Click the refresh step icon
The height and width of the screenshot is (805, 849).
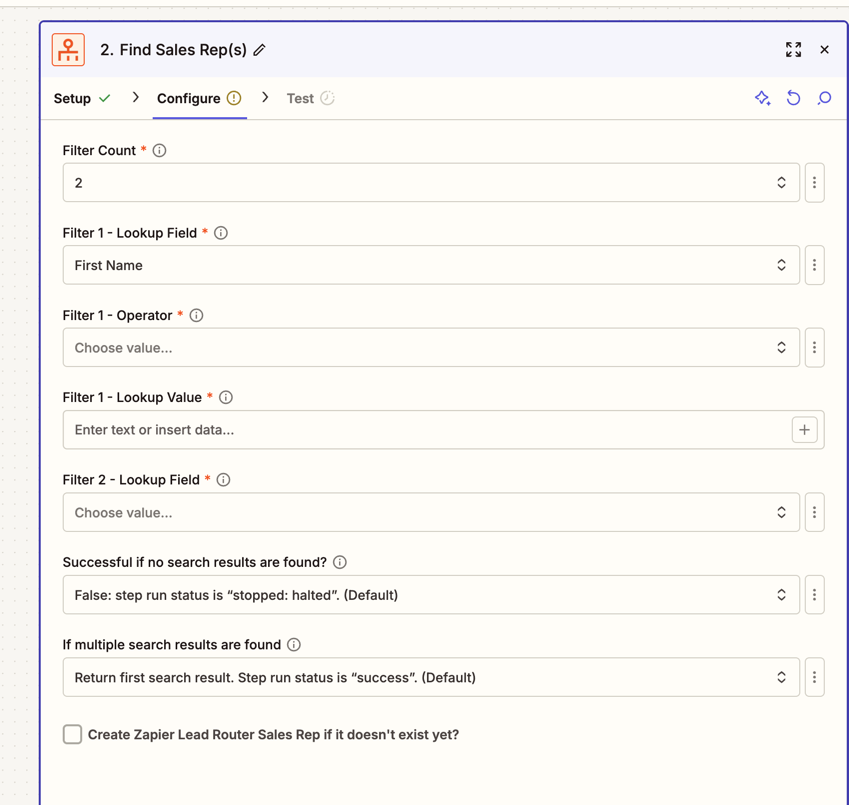[793, 98]
